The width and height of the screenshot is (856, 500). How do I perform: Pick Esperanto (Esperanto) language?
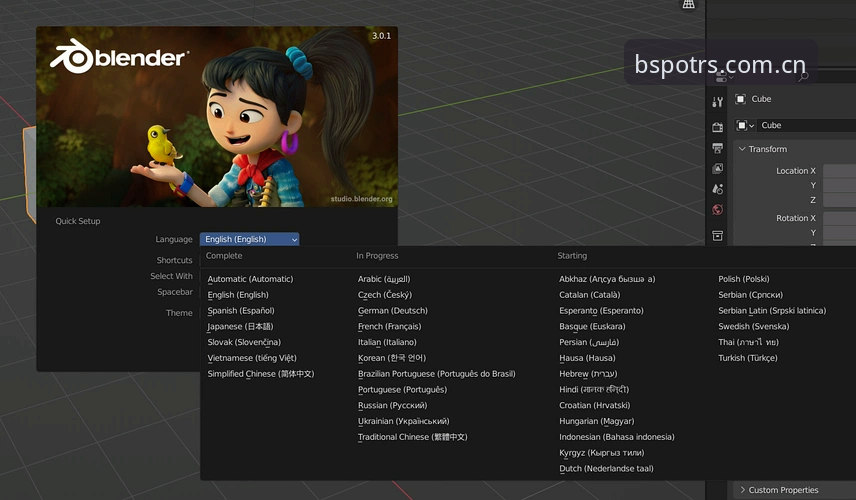tap(601, 311)
